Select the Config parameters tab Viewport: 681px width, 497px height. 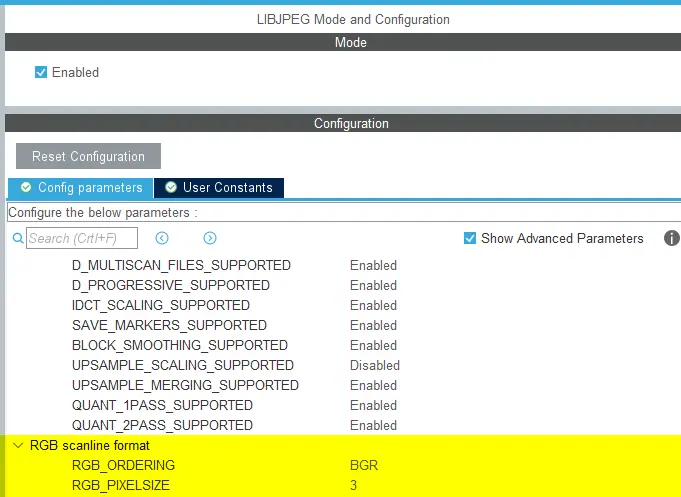click(x=90, y=188)
